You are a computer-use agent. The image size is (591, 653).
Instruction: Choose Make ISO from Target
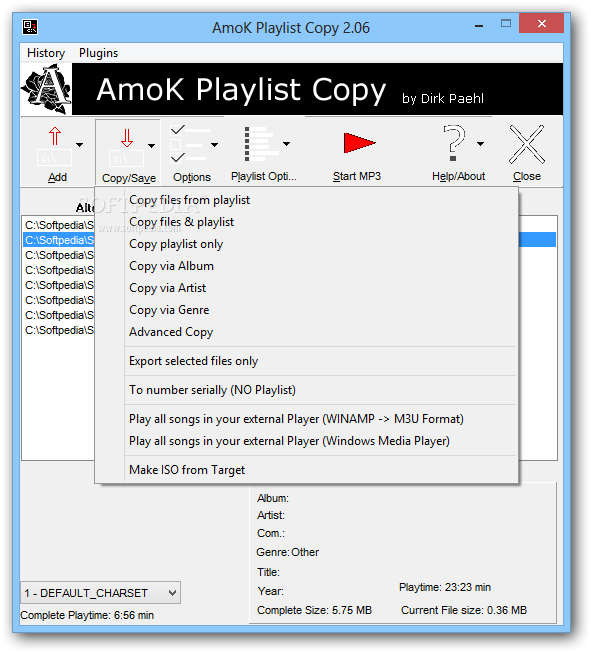(x=307, y=470)
